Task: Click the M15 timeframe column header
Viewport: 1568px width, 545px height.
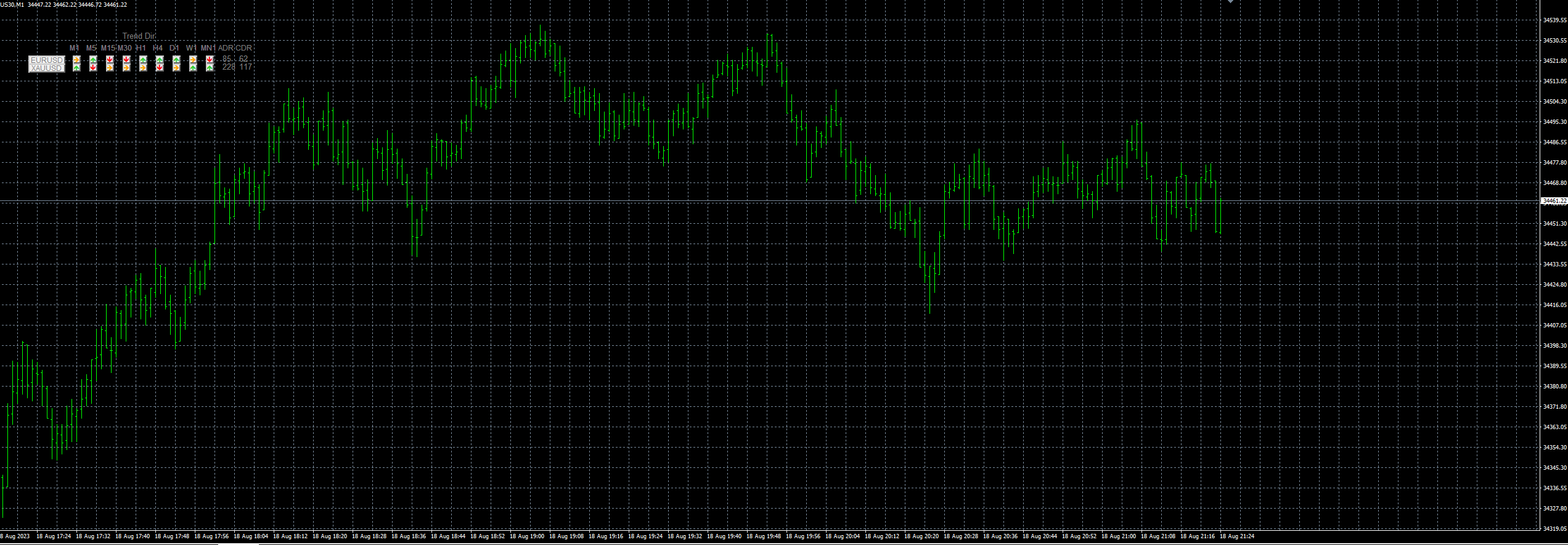Action: [x=108, y=48]
